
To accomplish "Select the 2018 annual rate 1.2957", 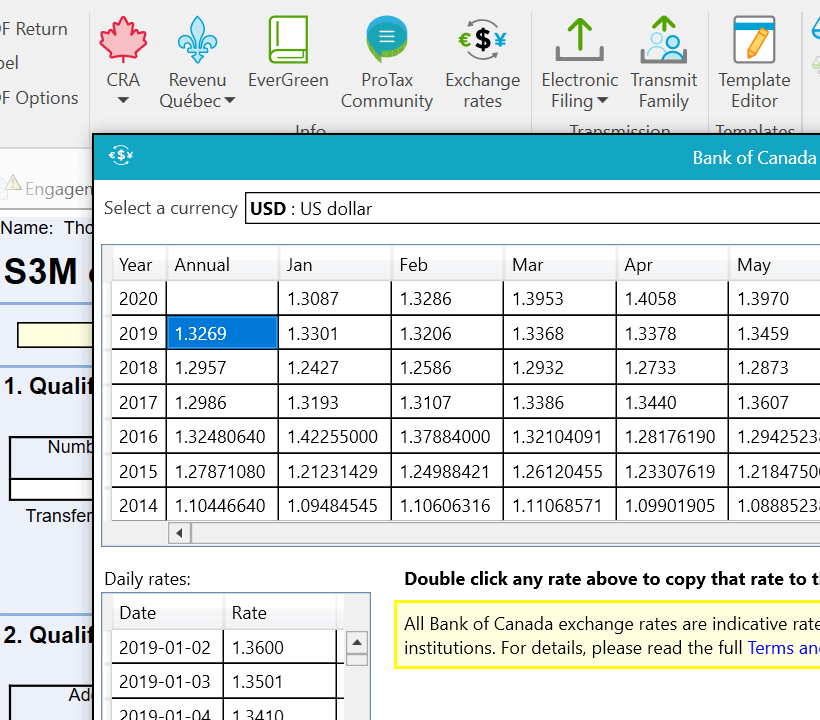I will pos(222,368).
